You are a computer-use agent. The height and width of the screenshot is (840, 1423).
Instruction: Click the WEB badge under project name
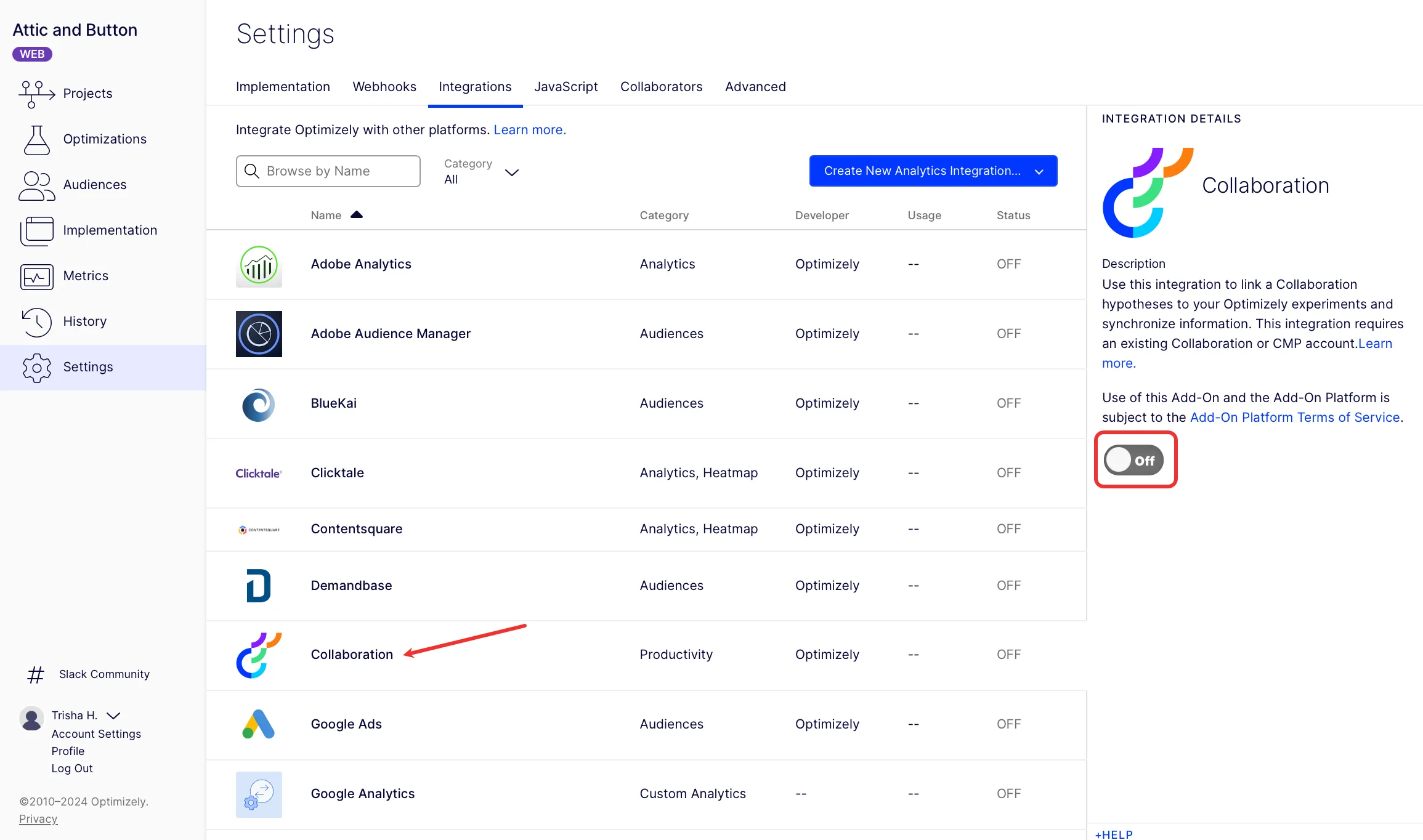[32, 54]
